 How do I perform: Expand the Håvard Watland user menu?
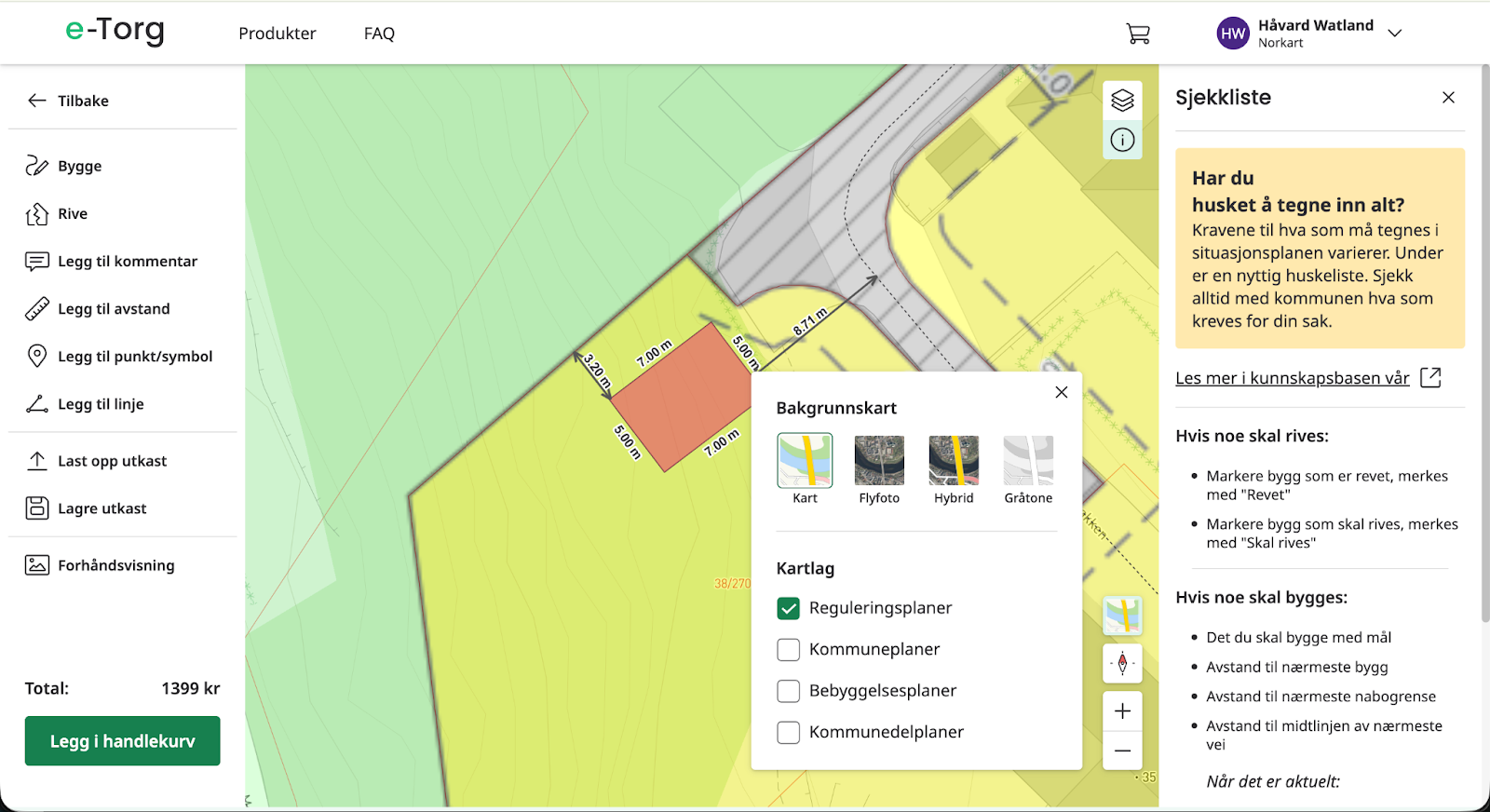1394,34
